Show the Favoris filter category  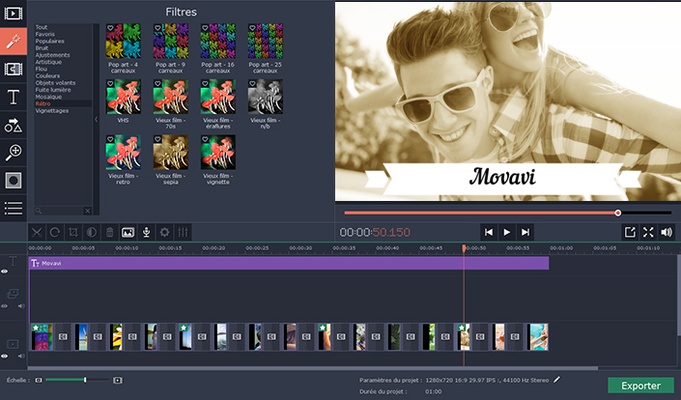click(45, 34)
